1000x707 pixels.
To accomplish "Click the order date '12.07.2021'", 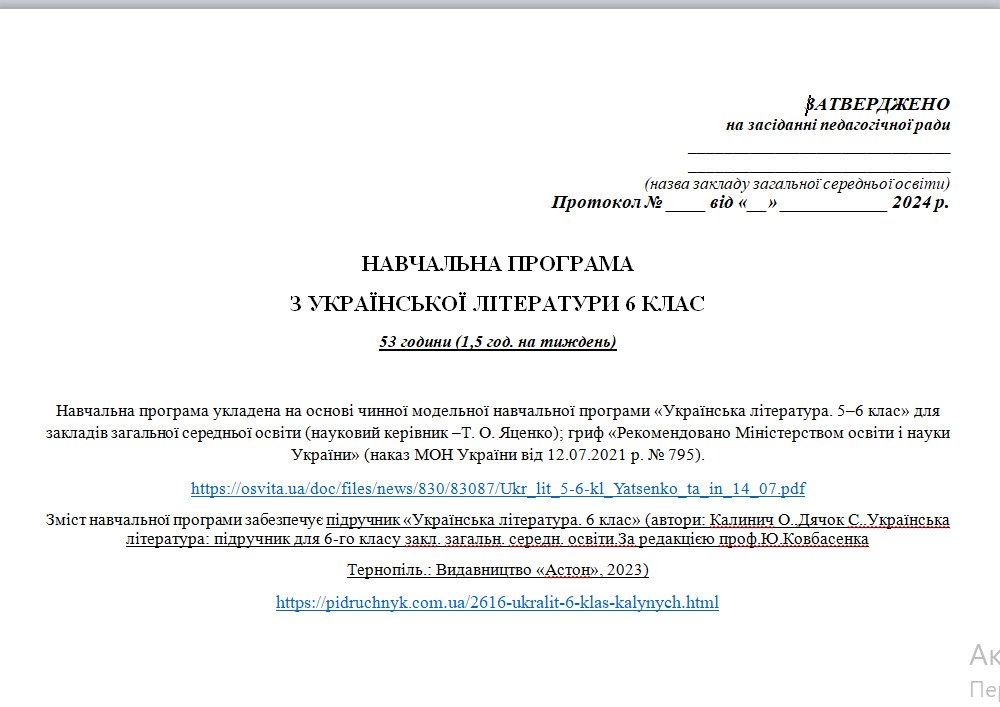I will pyautogui.click(x=587, y=455).
